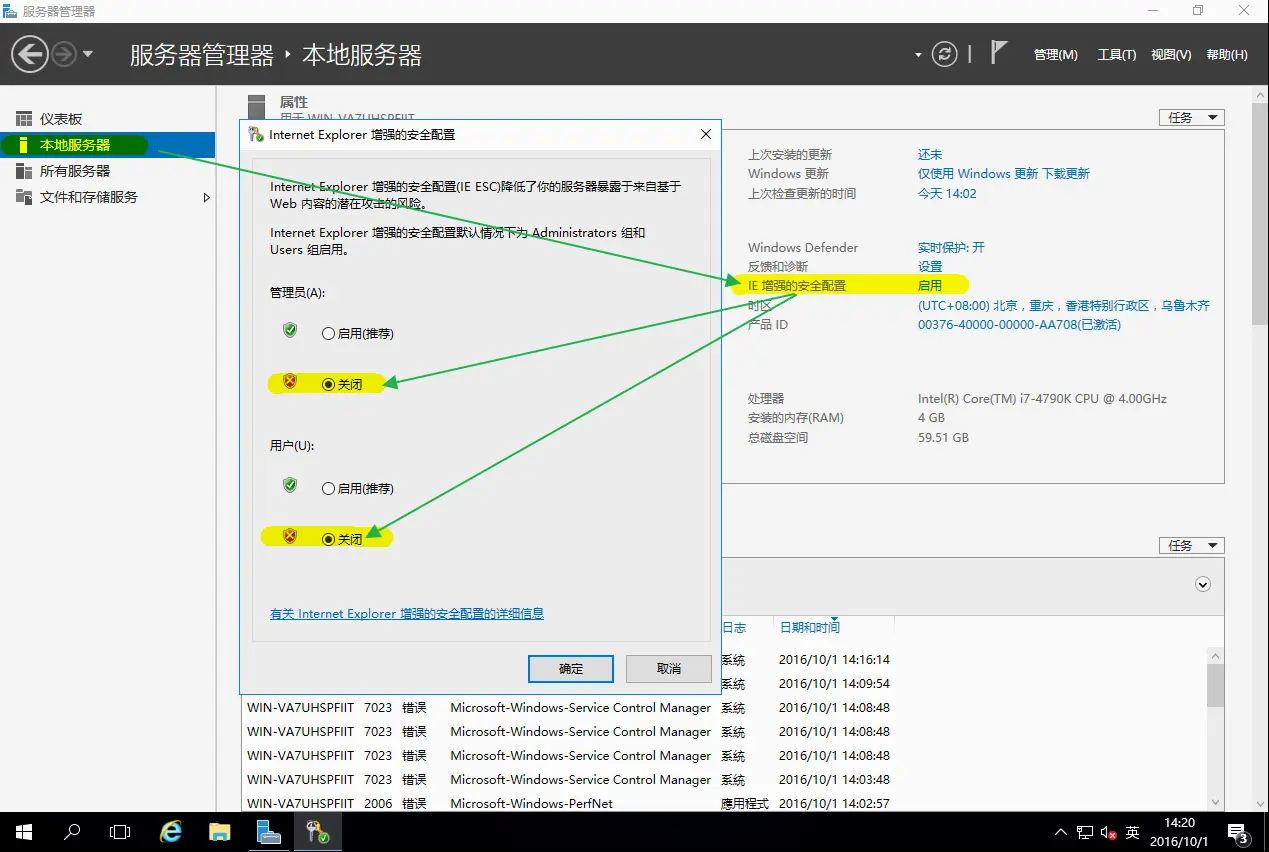Open Windows 更新 setting link
Screen dimensions: 1269x852
tap(1003, 174)
